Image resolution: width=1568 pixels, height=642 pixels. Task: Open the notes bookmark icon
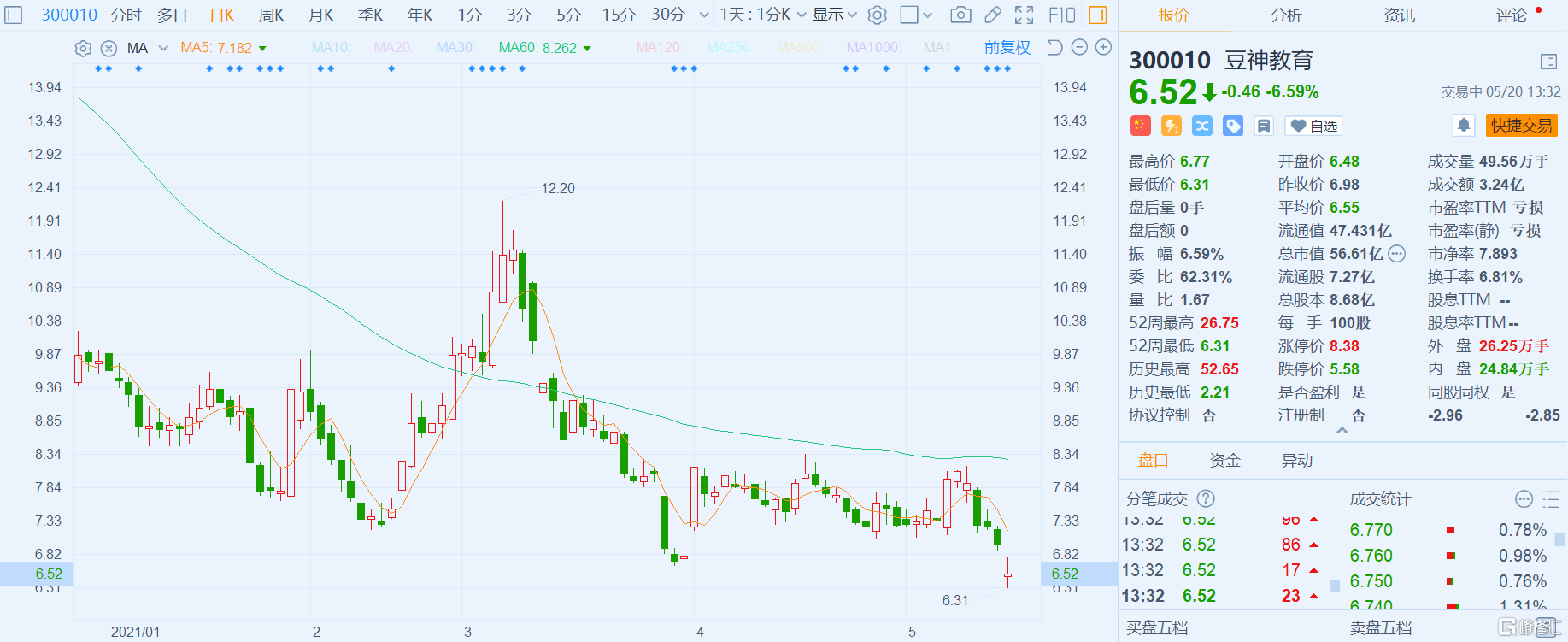[x=1264, y=126]
